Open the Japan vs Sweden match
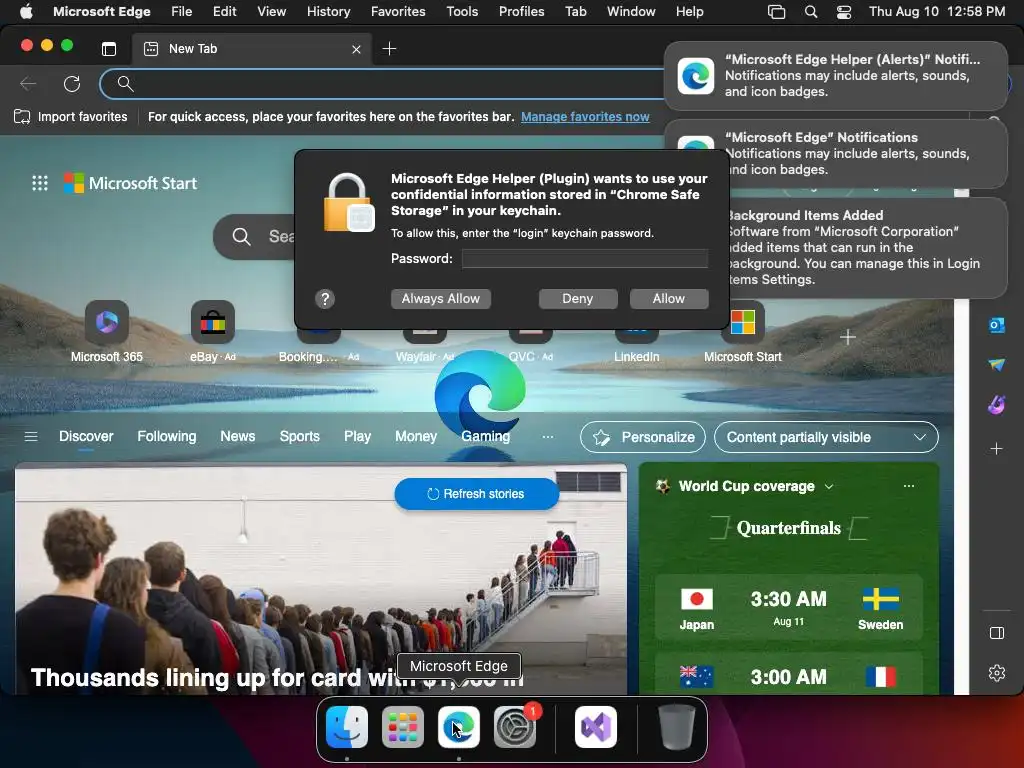1024x768 pixels. 788,608
